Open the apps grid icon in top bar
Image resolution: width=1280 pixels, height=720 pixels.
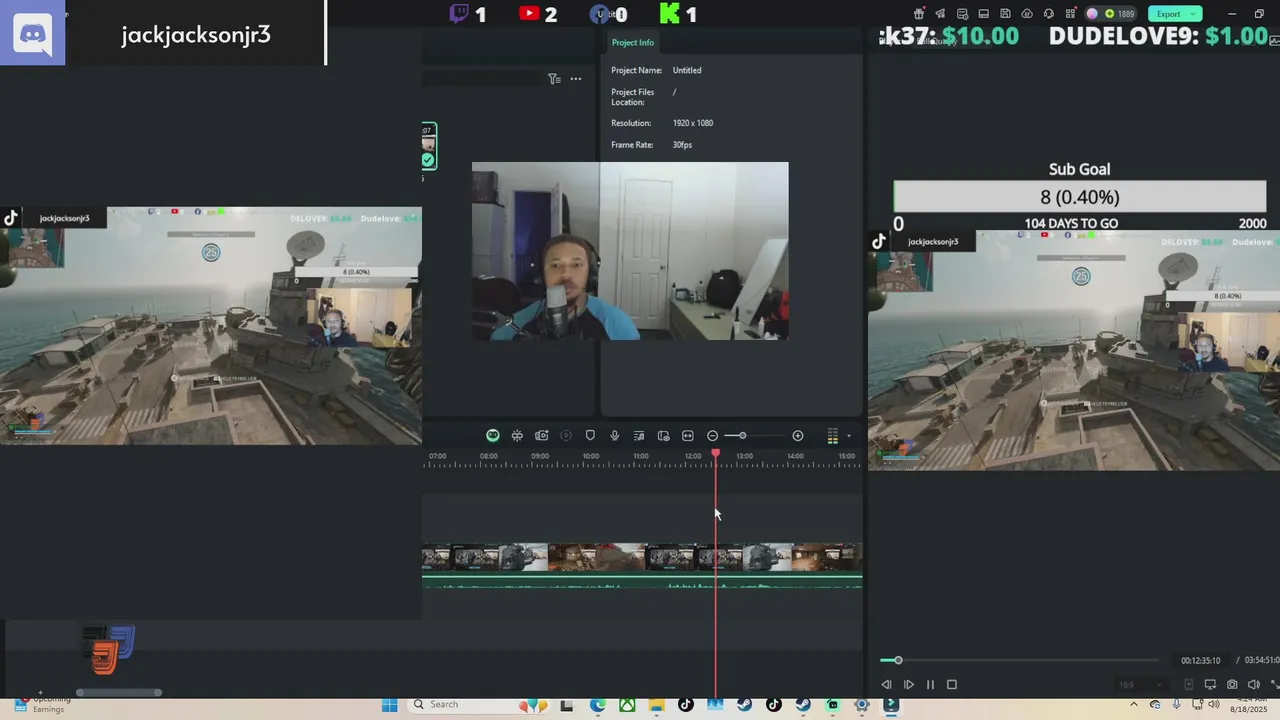[x=1070, y=14]
